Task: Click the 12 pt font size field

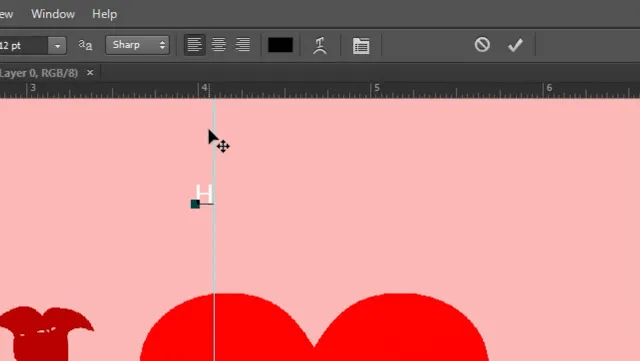Action: pyautogui.click(x=23, y=45)
